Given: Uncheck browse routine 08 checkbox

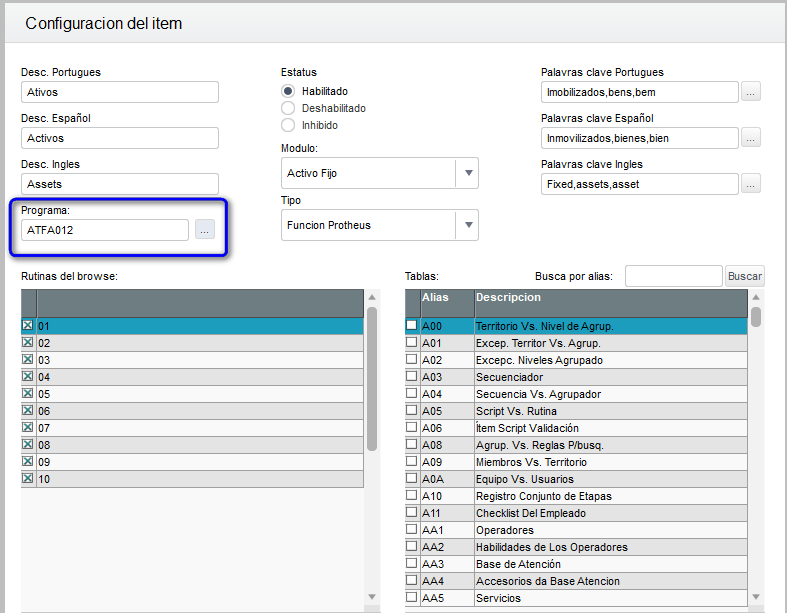Looking at the screenshot, I should point(28,444).
